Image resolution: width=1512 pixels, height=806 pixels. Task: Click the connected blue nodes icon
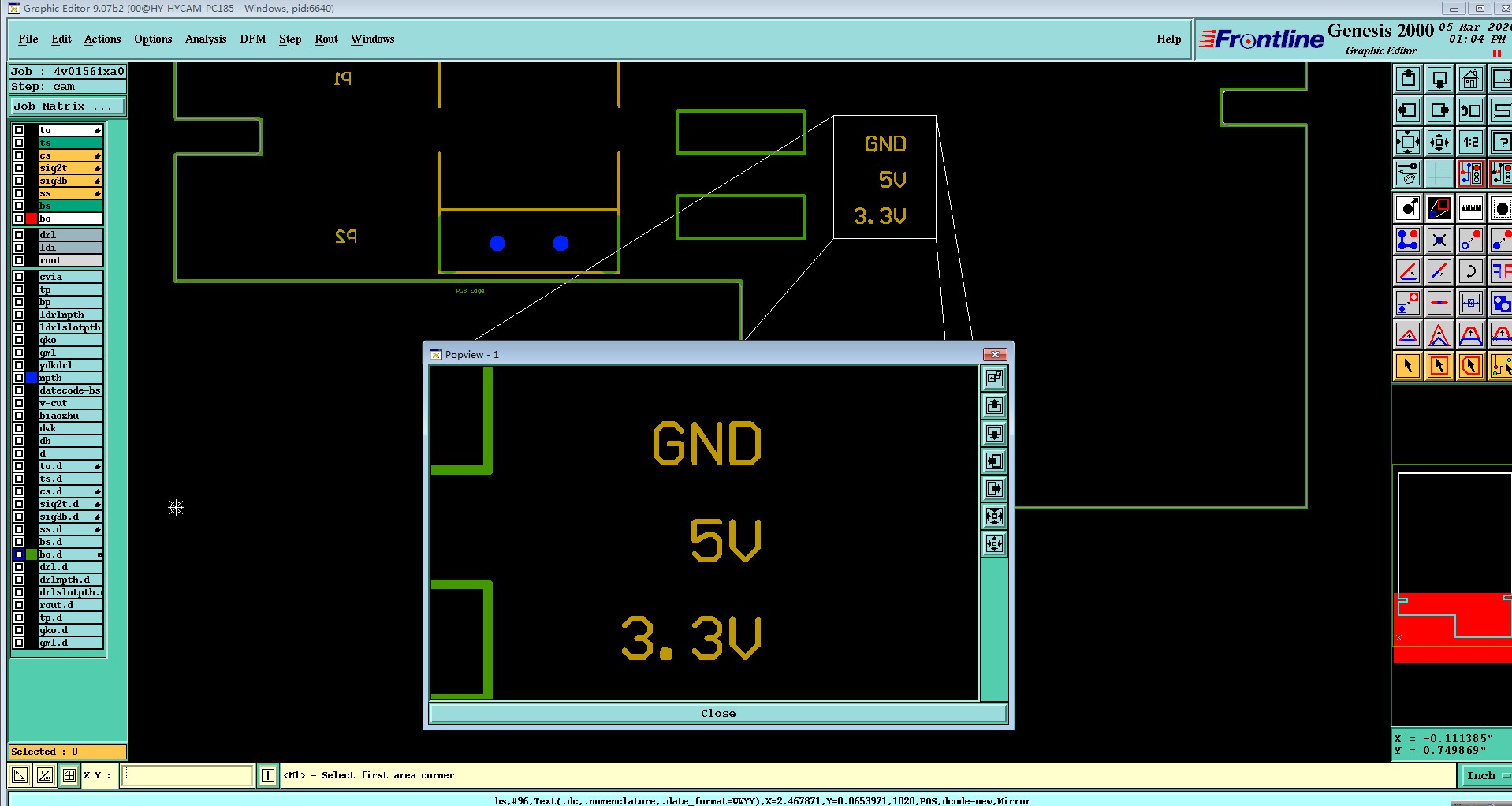pyautogui.click(x=1408, y=240)
